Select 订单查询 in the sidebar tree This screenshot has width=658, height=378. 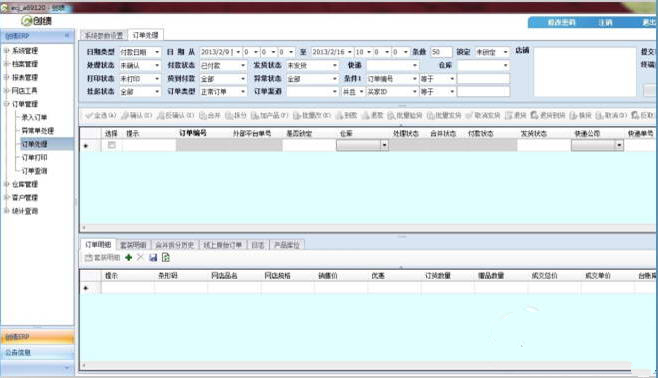click(34, 171)
